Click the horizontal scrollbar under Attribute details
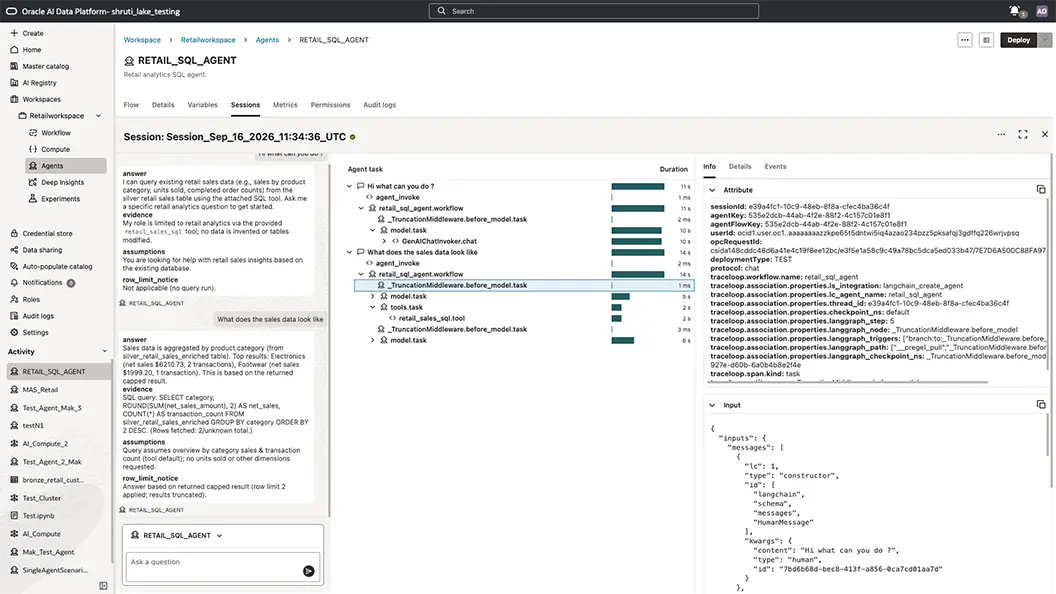Image resolution: width=1056 pixels, height=594 pixels. (x=849, y=382)
